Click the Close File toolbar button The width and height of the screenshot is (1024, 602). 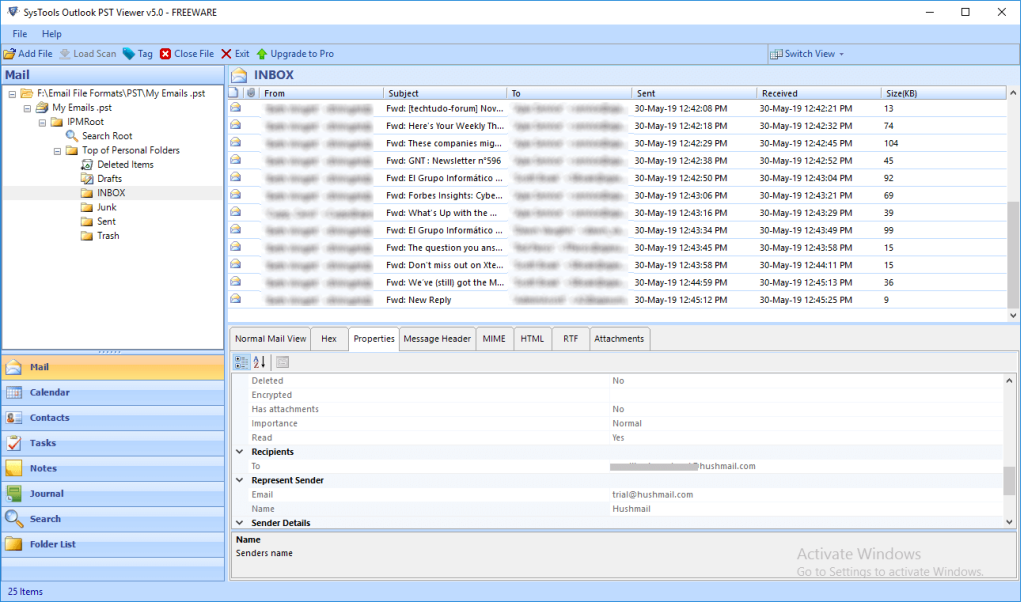[187, 54]
